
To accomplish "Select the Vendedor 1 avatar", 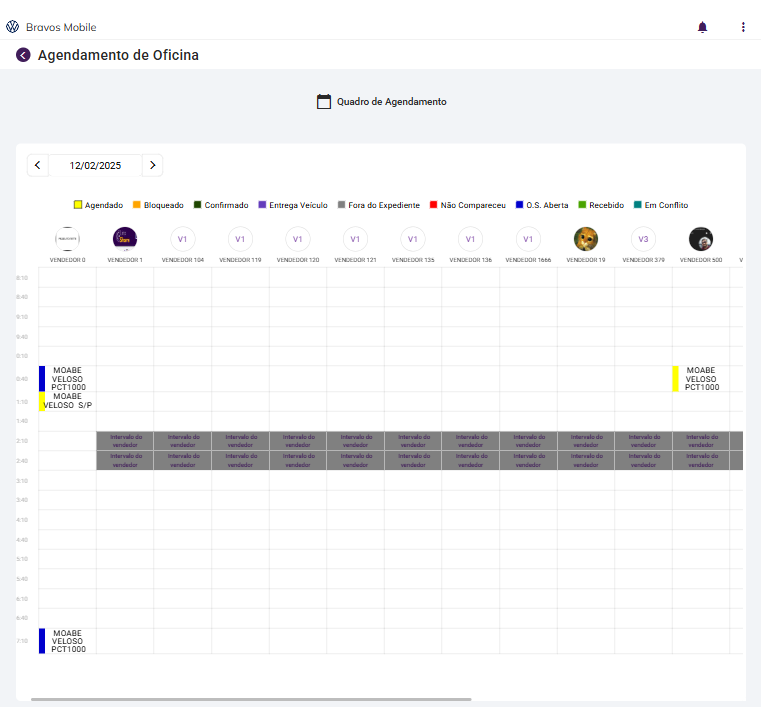I will tap(125, 239).
